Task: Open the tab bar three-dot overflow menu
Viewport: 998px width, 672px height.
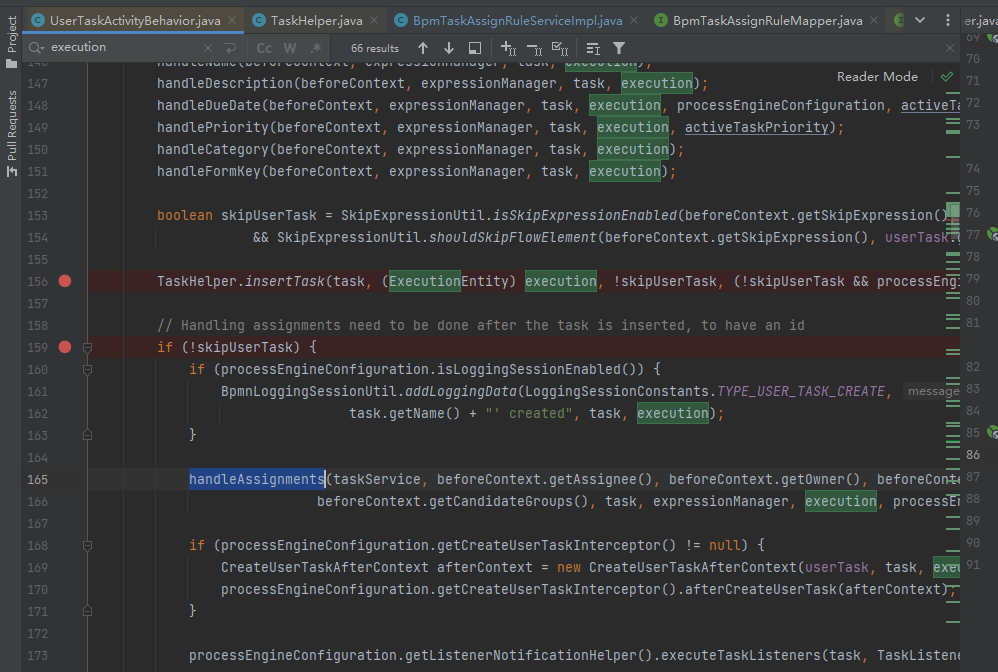Action: coord(948,20)
